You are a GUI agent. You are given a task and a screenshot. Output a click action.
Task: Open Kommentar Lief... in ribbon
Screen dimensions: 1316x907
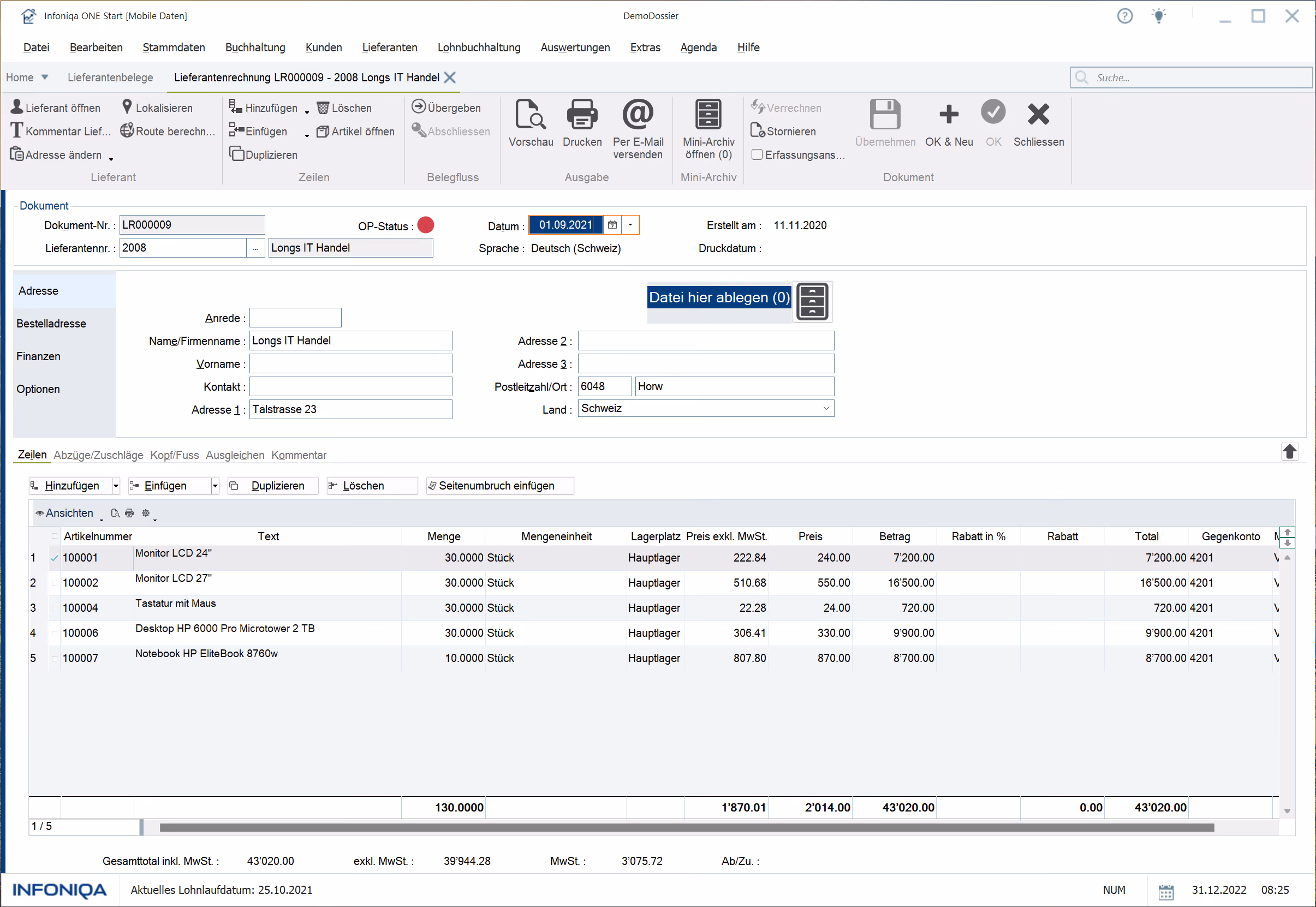(x=60, y=132)
